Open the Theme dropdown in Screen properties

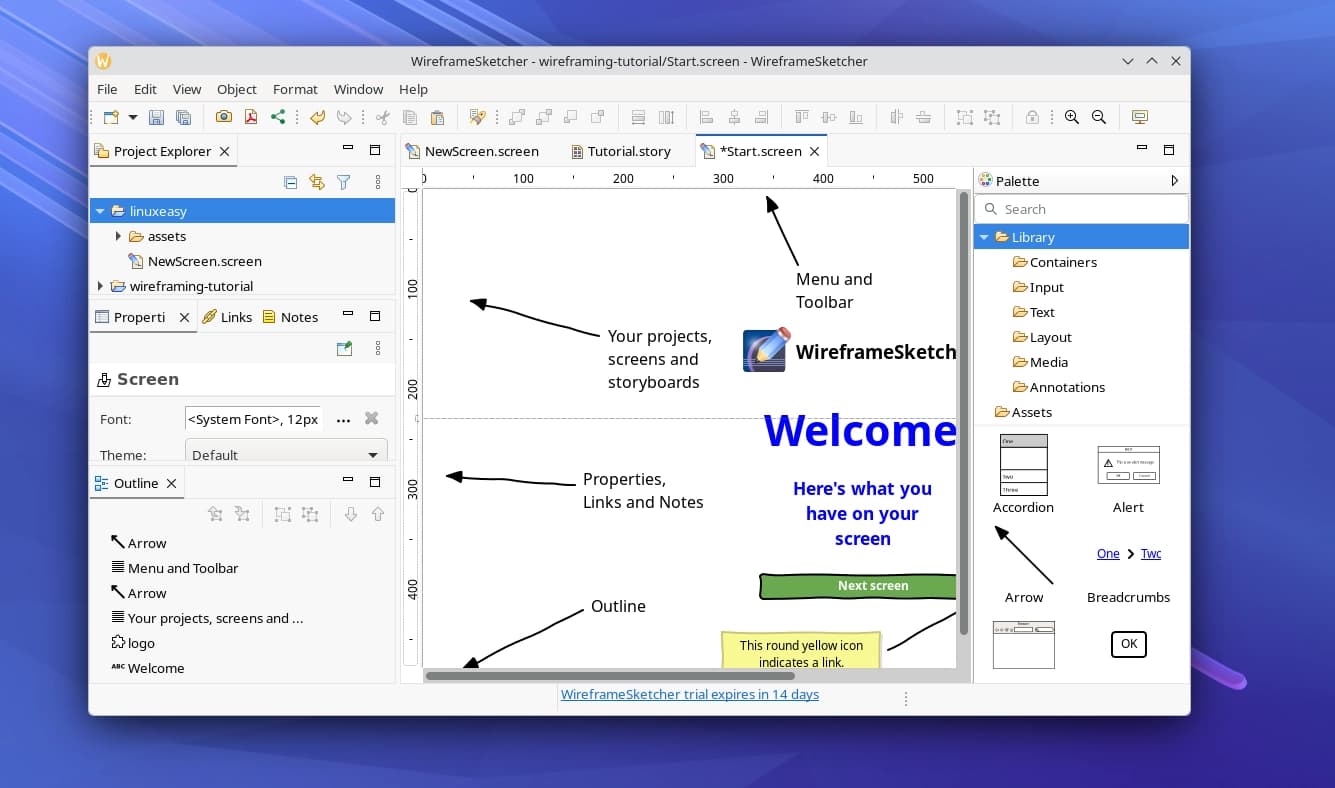click(x=371, y=455)
